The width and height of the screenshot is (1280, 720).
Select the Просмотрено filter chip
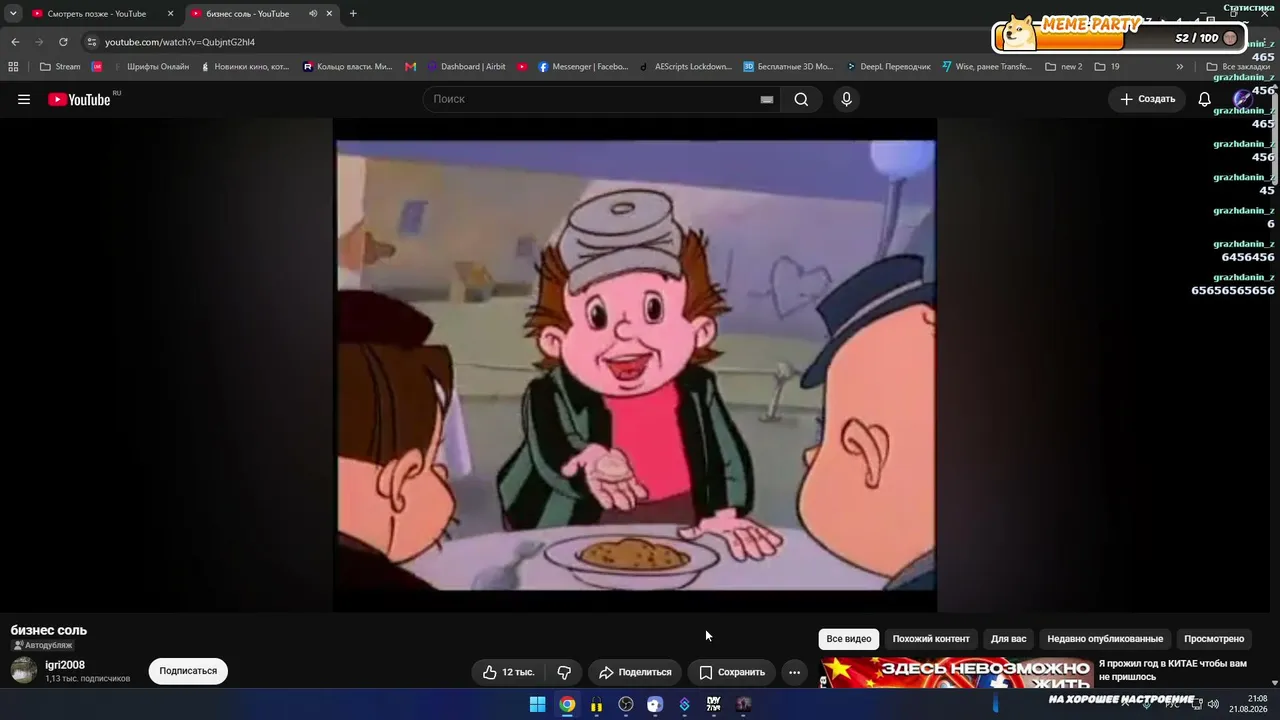tap(1214, 639)
